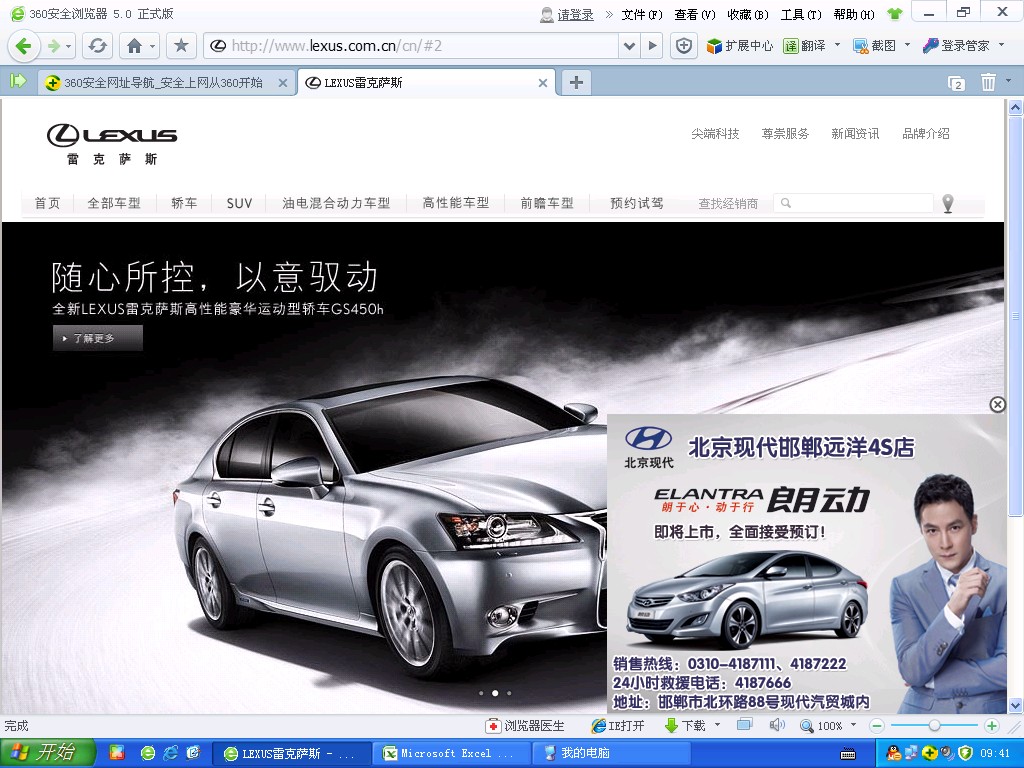The height and width of the screenshot is (768, 1024).
Task: Expand the 登录管家 dropdown arrow
Action: (1001, 45)
